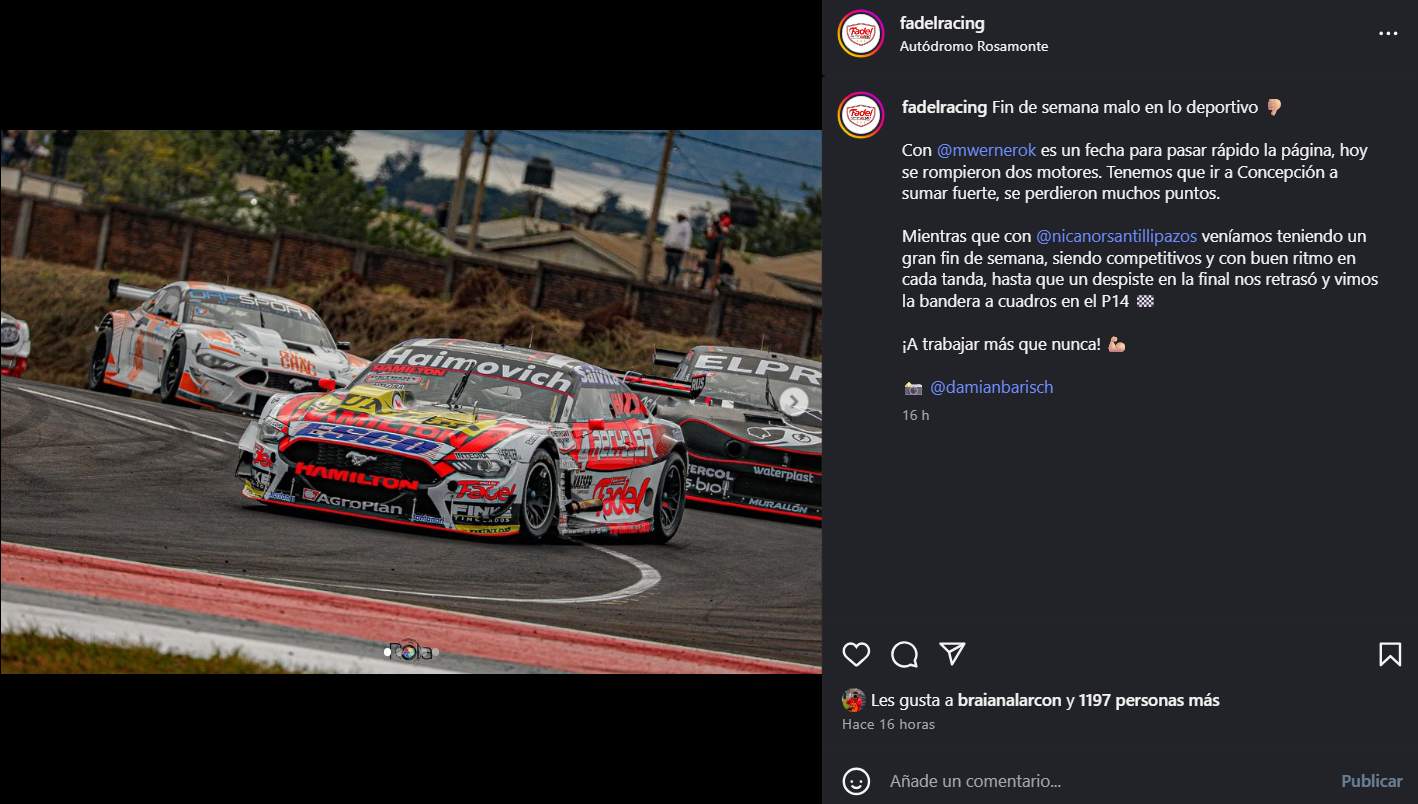Like the post with the heart icon
Image resolution: width=1418 pixels, height=804 pixels.
856,654
